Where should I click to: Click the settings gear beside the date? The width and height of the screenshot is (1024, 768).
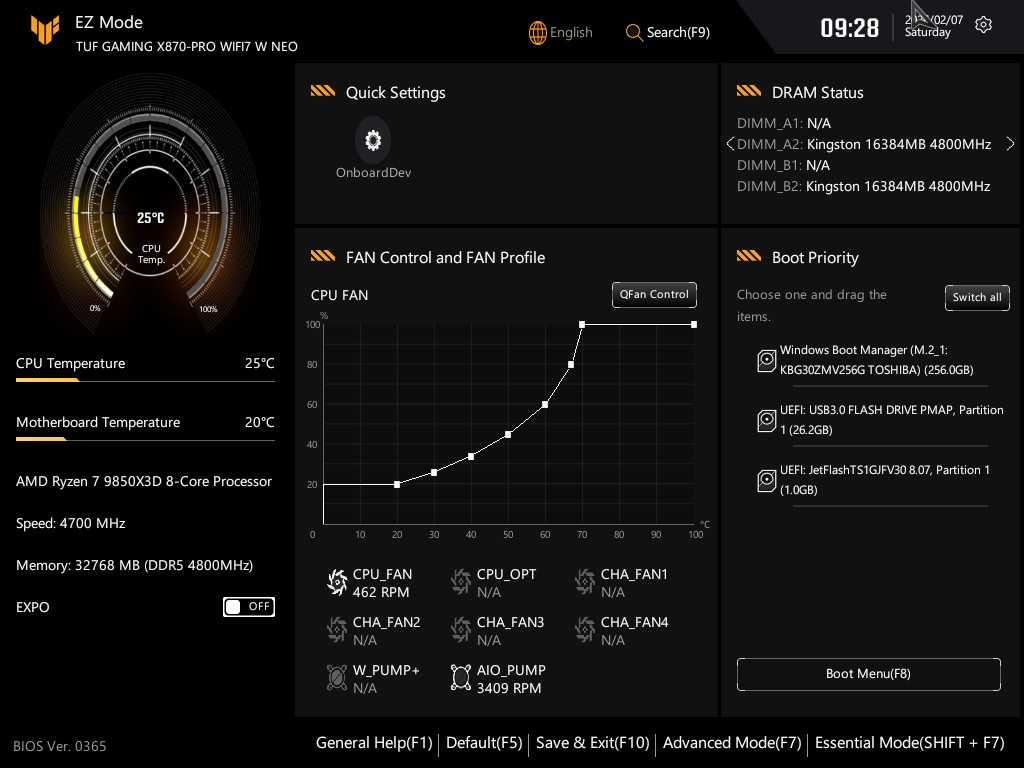point(983,25)
